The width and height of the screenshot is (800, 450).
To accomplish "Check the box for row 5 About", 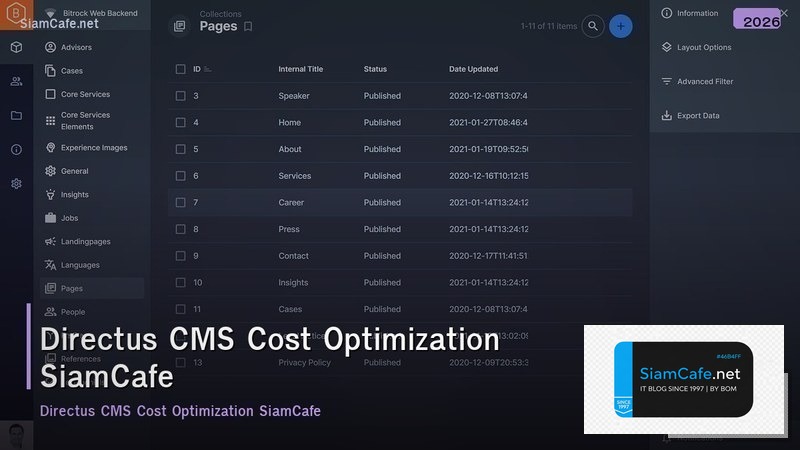I will point(181,149).
